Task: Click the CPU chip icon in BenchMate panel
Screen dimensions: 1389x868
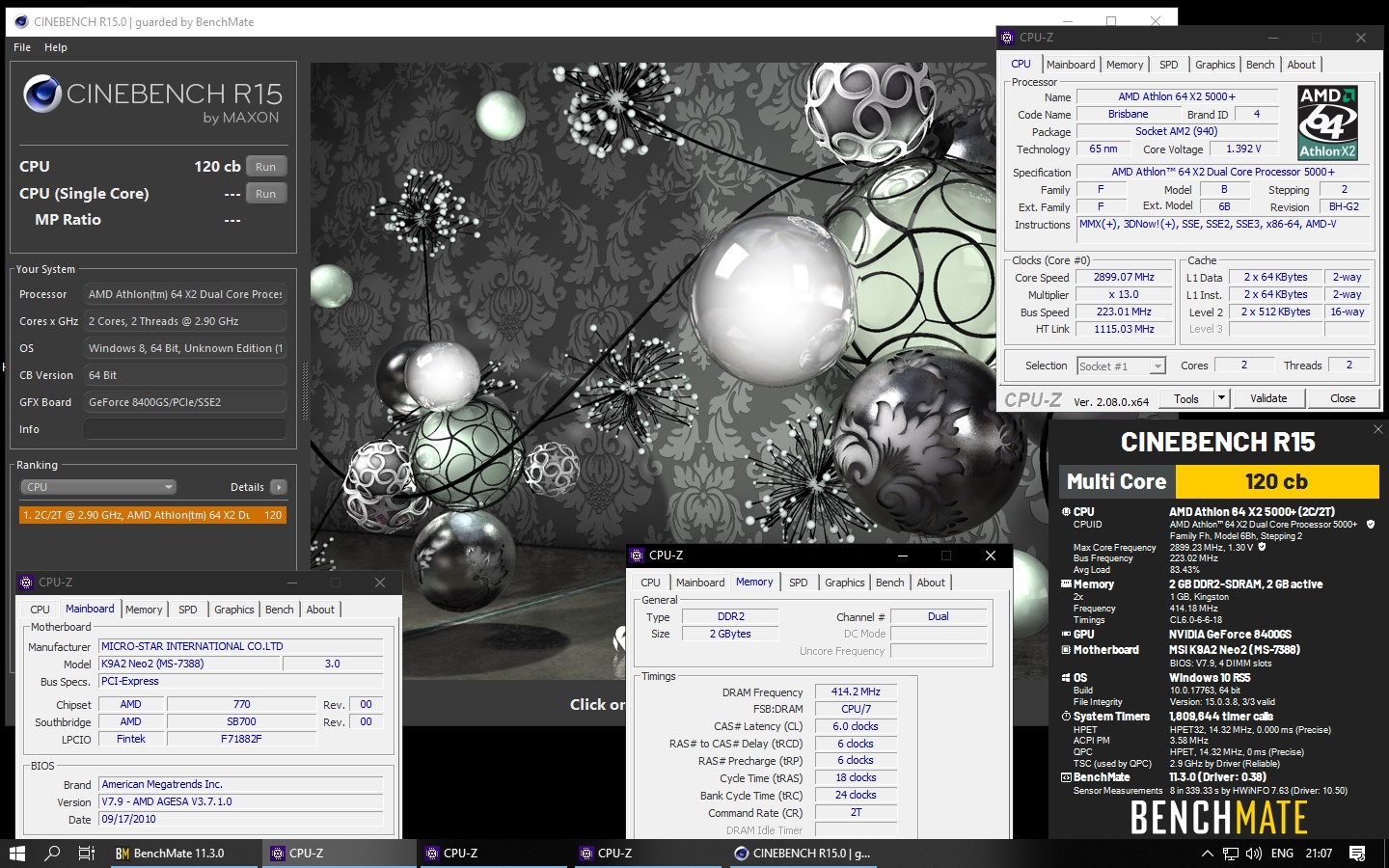Action: (x=1066, y=512)
